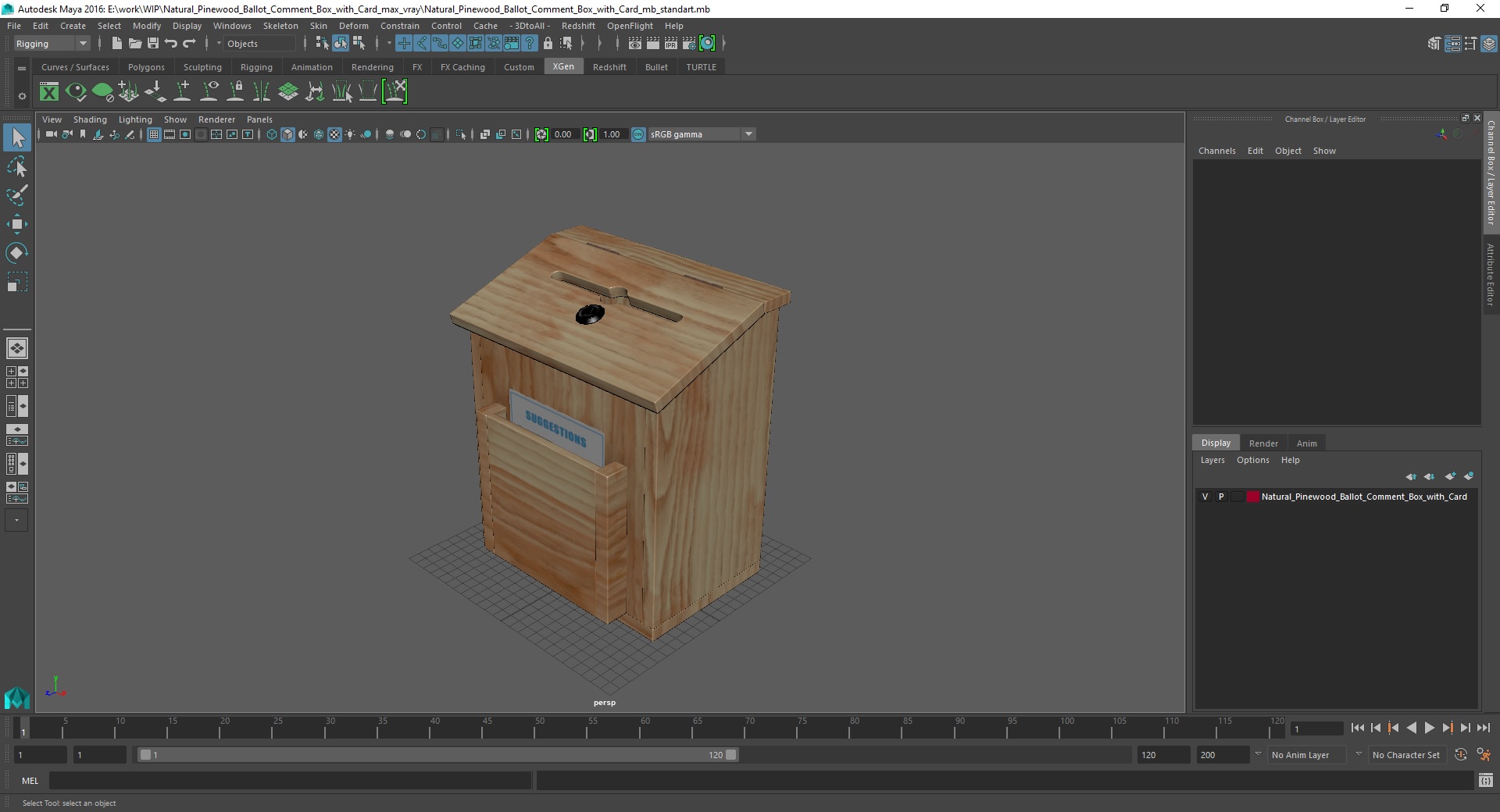This screenshot has width=1500, height=812.
Task: Activate the Lasso select tool
Action: [17, 167]
